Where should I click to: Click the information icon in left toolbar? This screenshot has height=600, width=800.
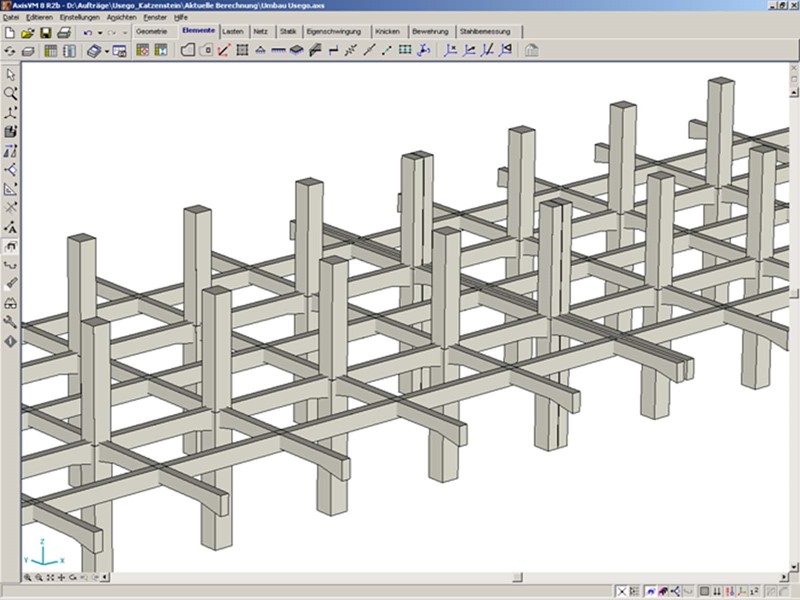click(x=11, y=341)
